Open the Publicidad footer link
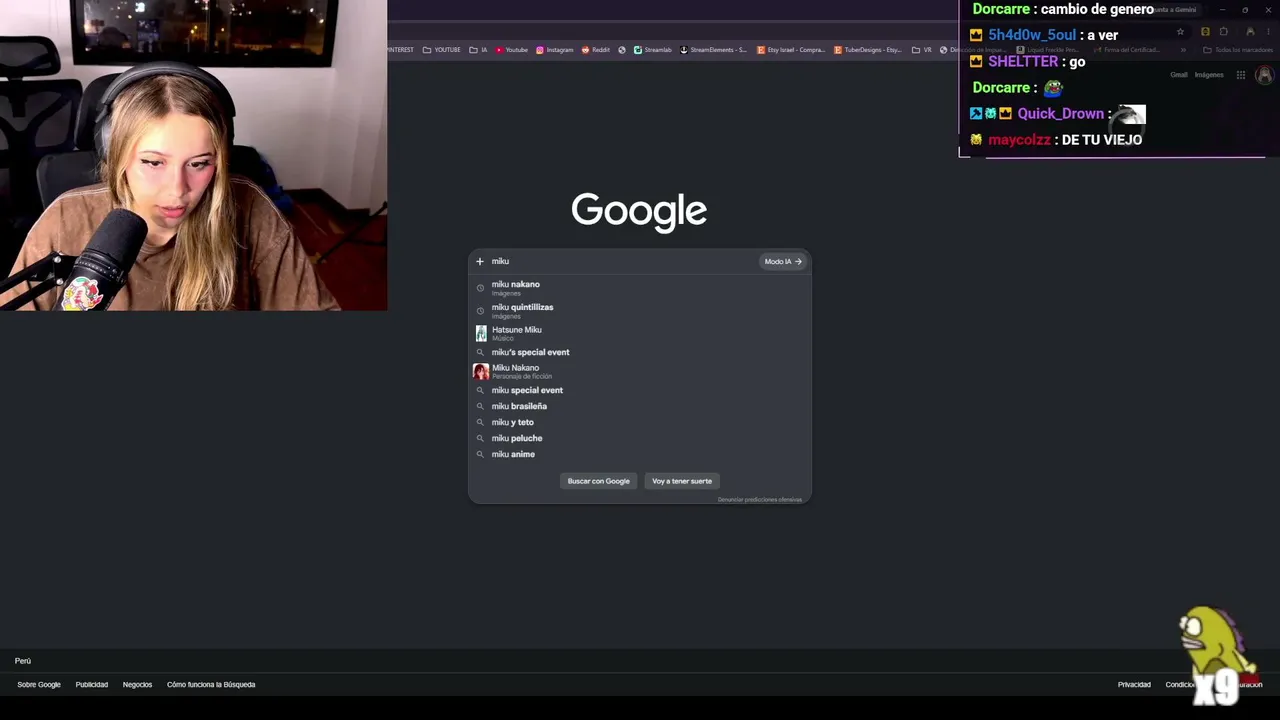 [92, 685]
